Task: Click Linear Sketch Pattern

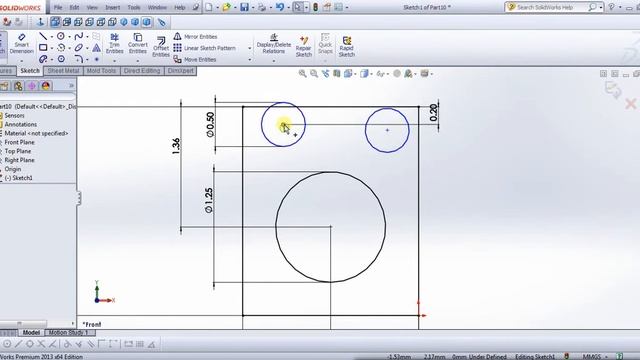Action: 204,48
